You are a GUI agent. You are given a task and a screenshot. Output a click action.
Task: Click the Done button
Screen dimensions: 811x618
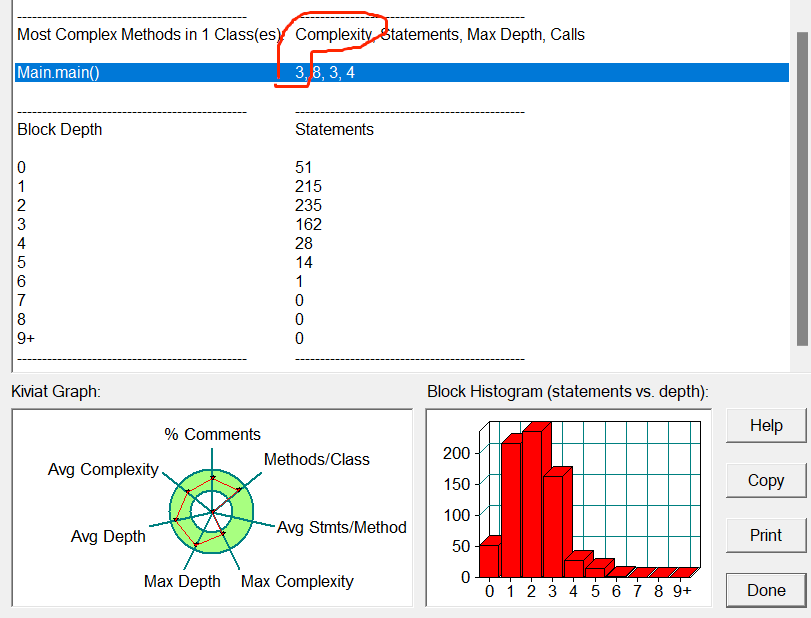point(766,590)
